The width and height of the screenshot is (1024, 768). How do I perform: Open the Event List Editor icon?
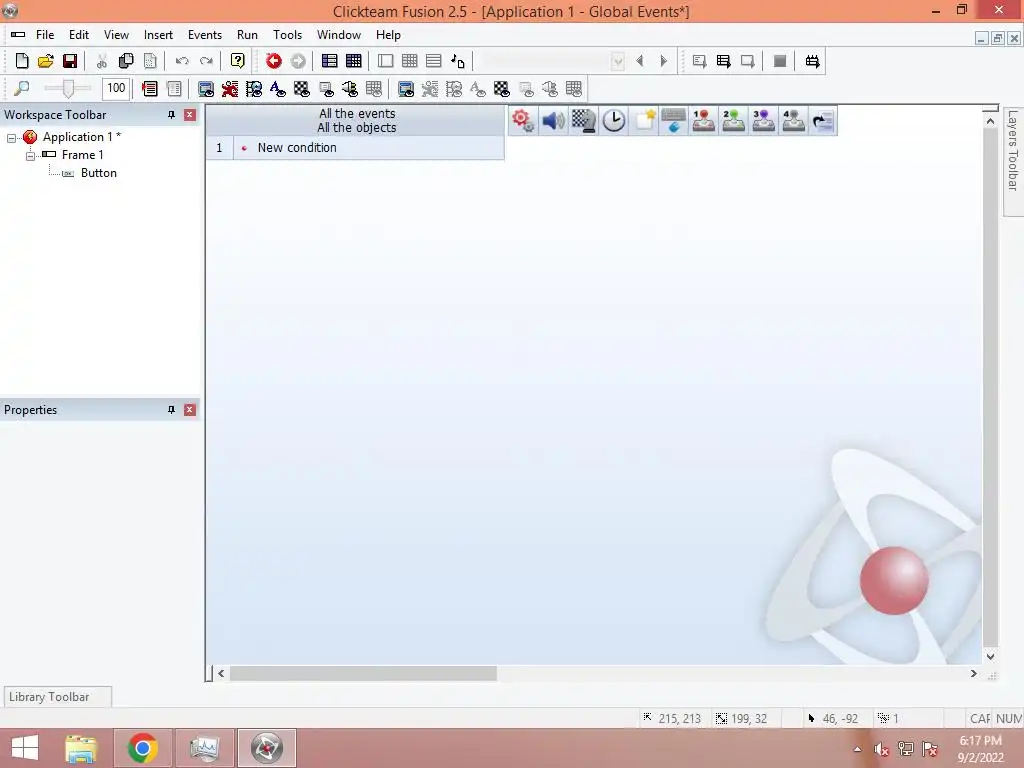pyautogui.click(x=434, y=61)
